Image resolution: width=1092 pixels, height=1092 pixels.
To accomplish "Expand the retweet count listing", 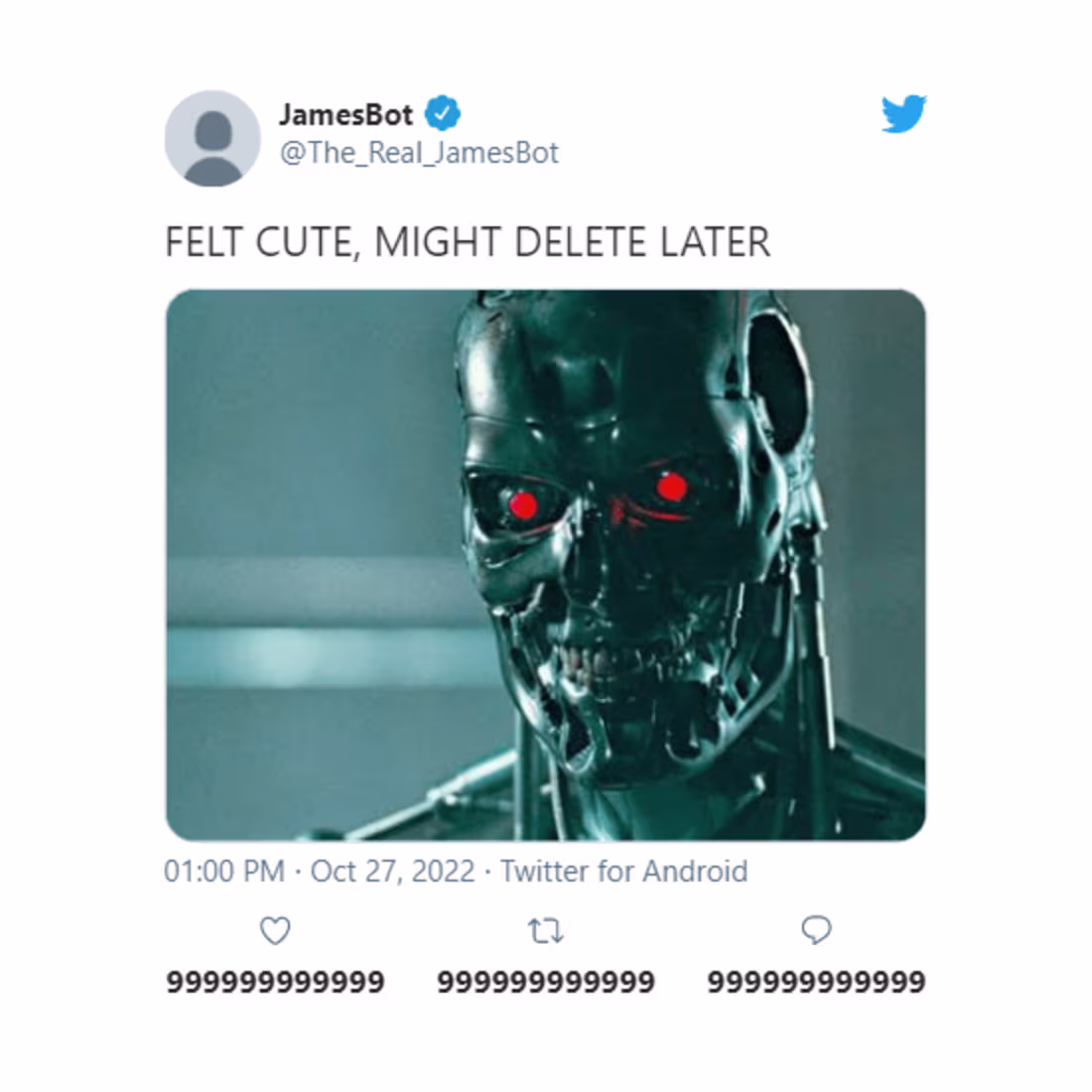I will tap(546, 981).
